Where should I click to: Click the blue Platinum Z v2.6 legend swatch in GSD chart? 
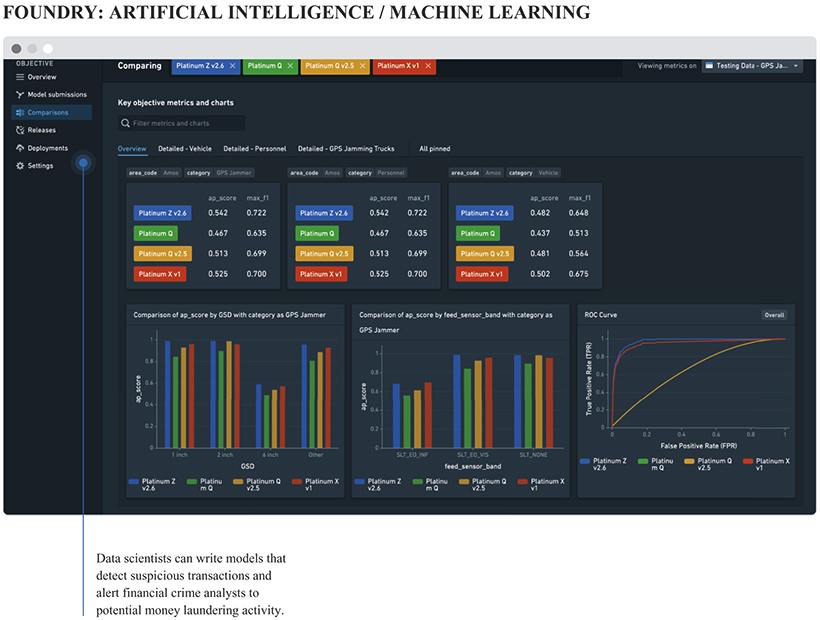pos(134,481)
